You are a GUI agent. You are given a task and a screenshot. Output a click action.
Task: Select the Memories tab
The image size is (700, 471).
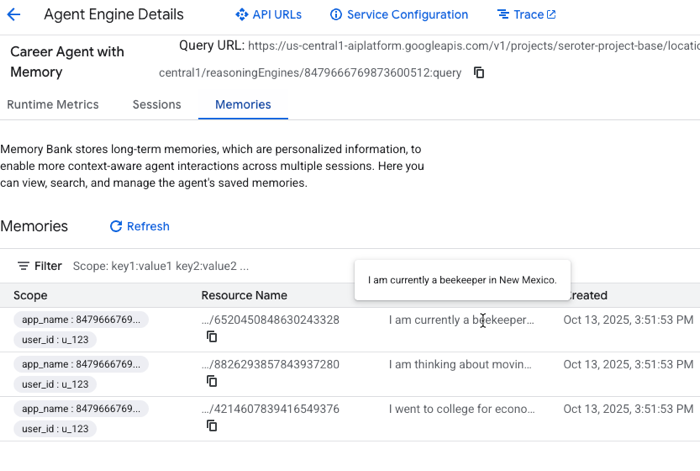coord(243,105)
